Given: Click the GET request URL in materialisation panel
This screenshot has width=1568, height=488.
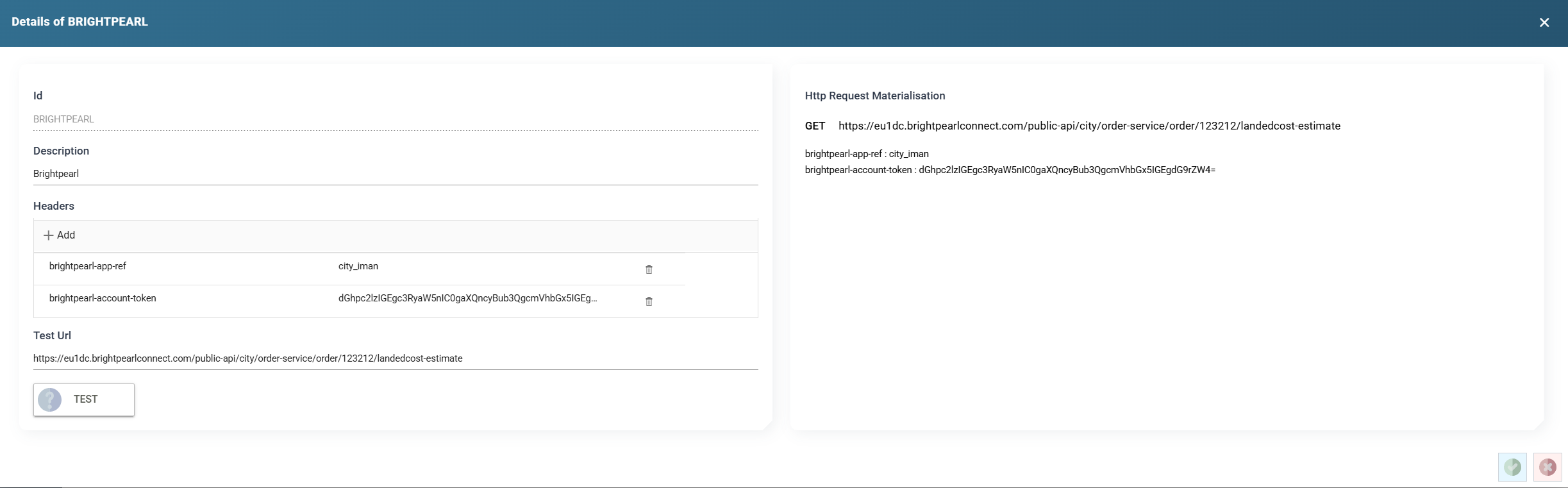Looking at the screenshot, I should click(x=1089, y=126).
